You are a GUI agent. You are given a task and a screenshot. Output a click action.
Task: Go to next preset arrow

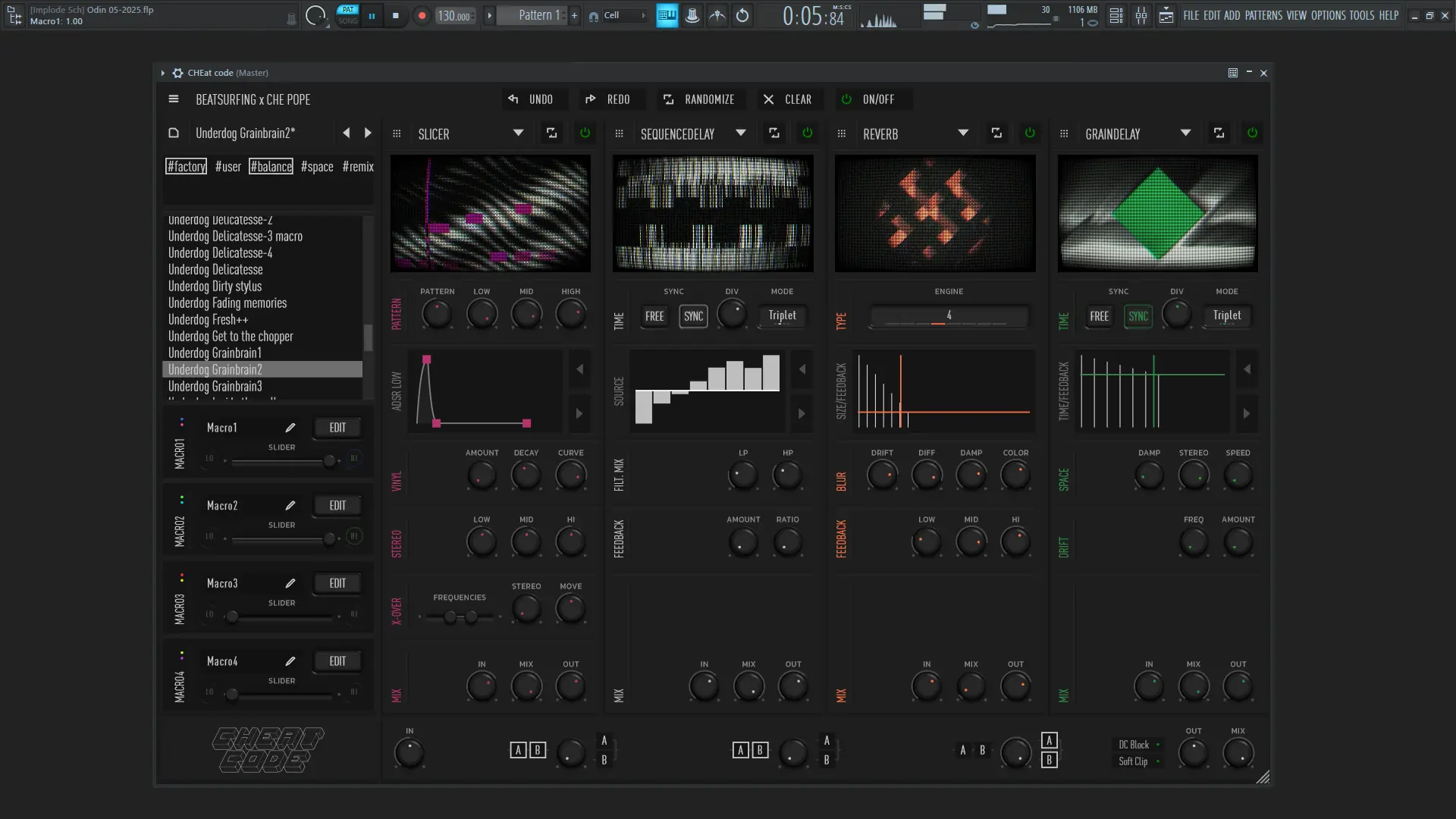pyautogui.click(x=368, y=133)
